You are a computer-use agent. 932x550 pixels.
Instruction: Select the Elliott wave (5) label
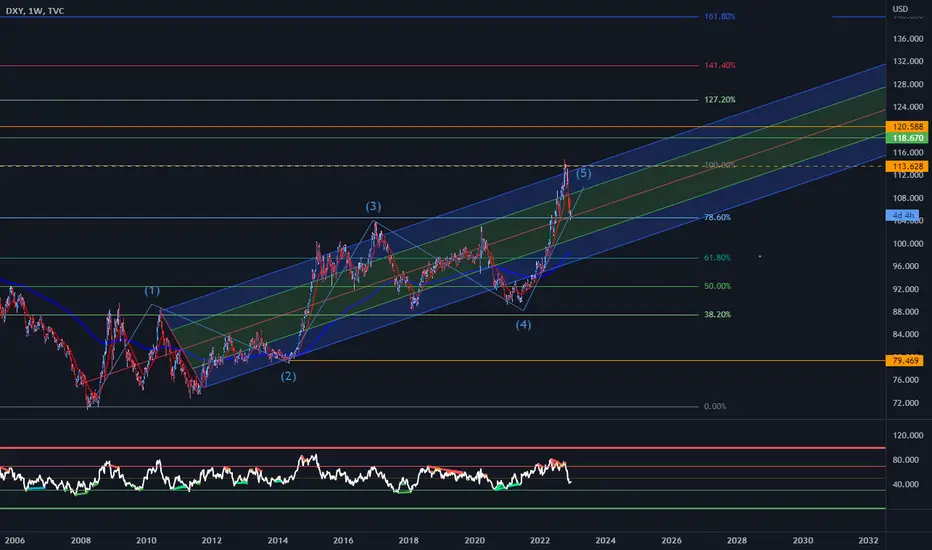[x=584, y=173]
